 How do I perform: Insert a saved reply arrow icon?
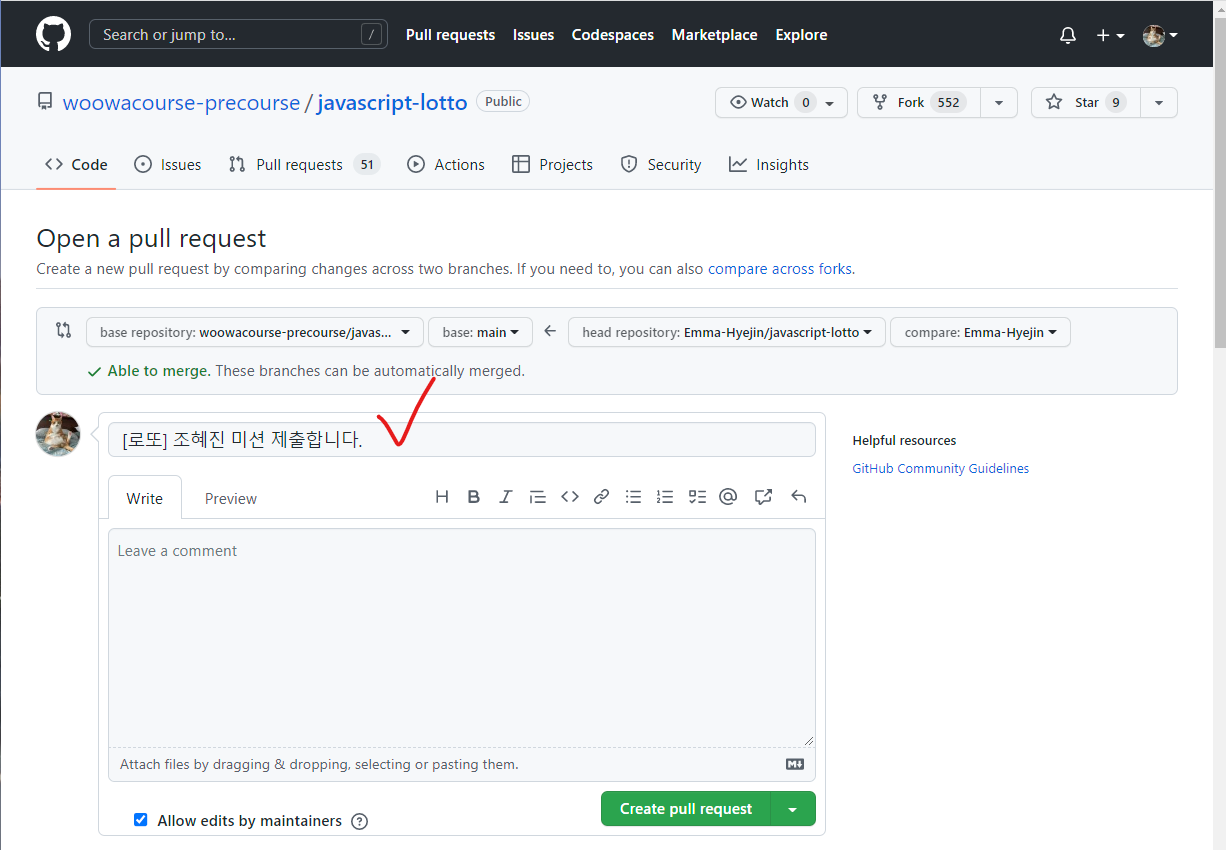[798, 496]
